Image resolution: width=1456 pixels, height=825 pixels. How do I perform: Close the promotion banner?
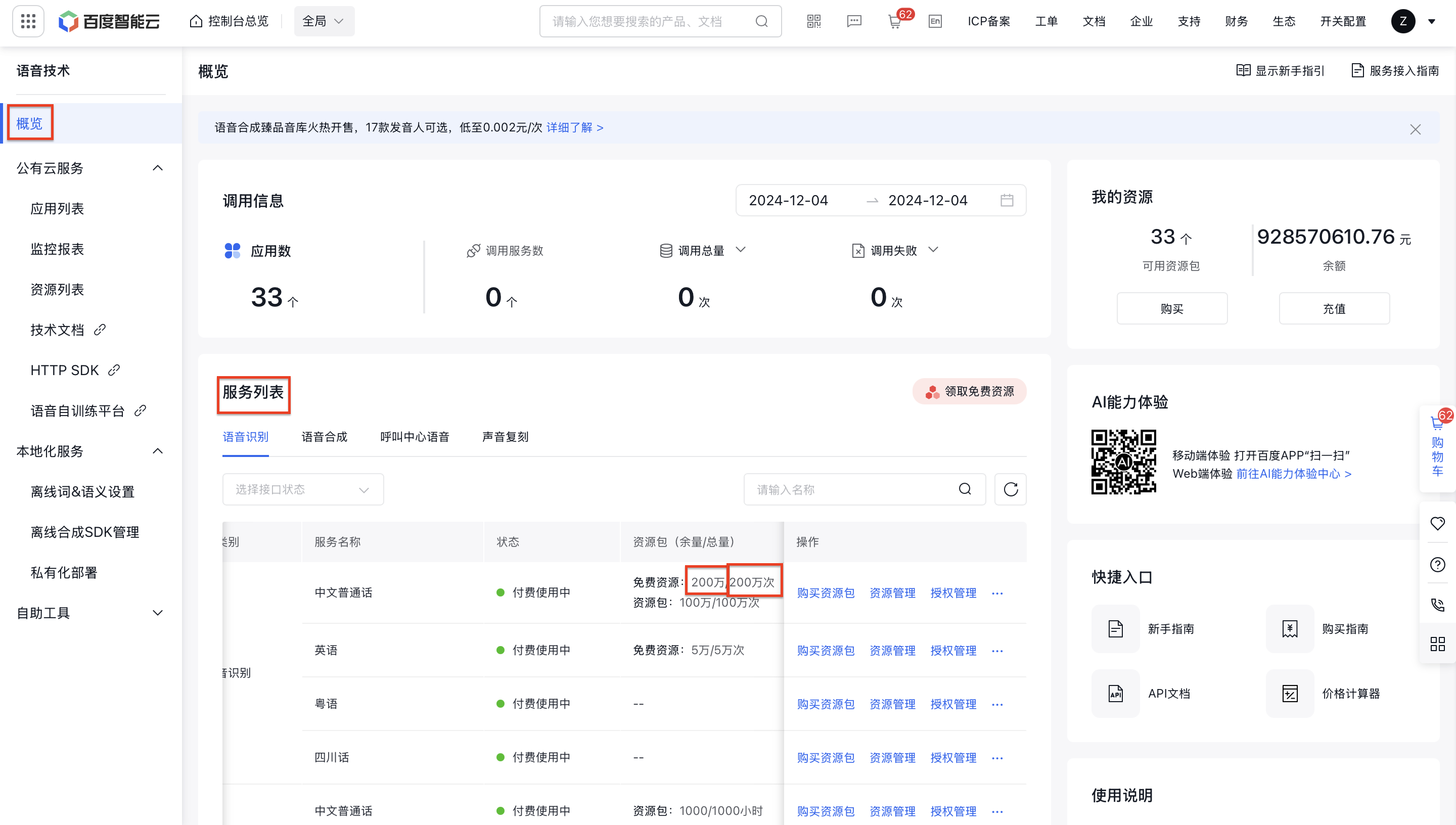coord(1415,129)
